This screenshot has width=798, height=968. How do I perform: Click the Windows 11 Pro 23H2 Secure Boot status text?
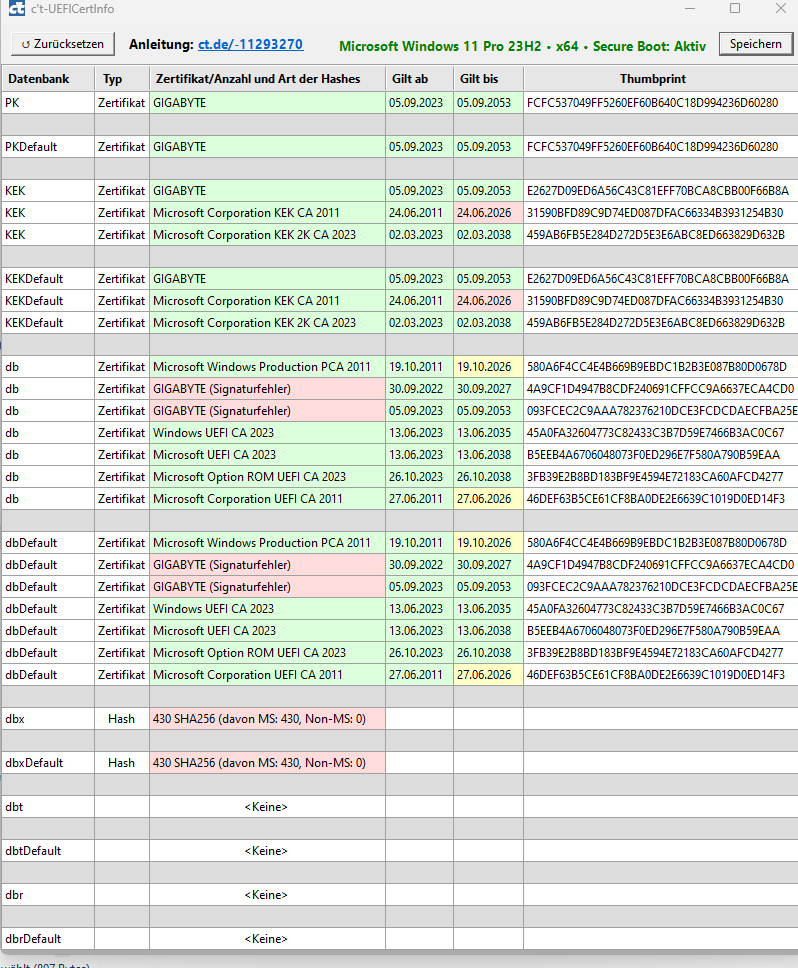click(522, 46)
